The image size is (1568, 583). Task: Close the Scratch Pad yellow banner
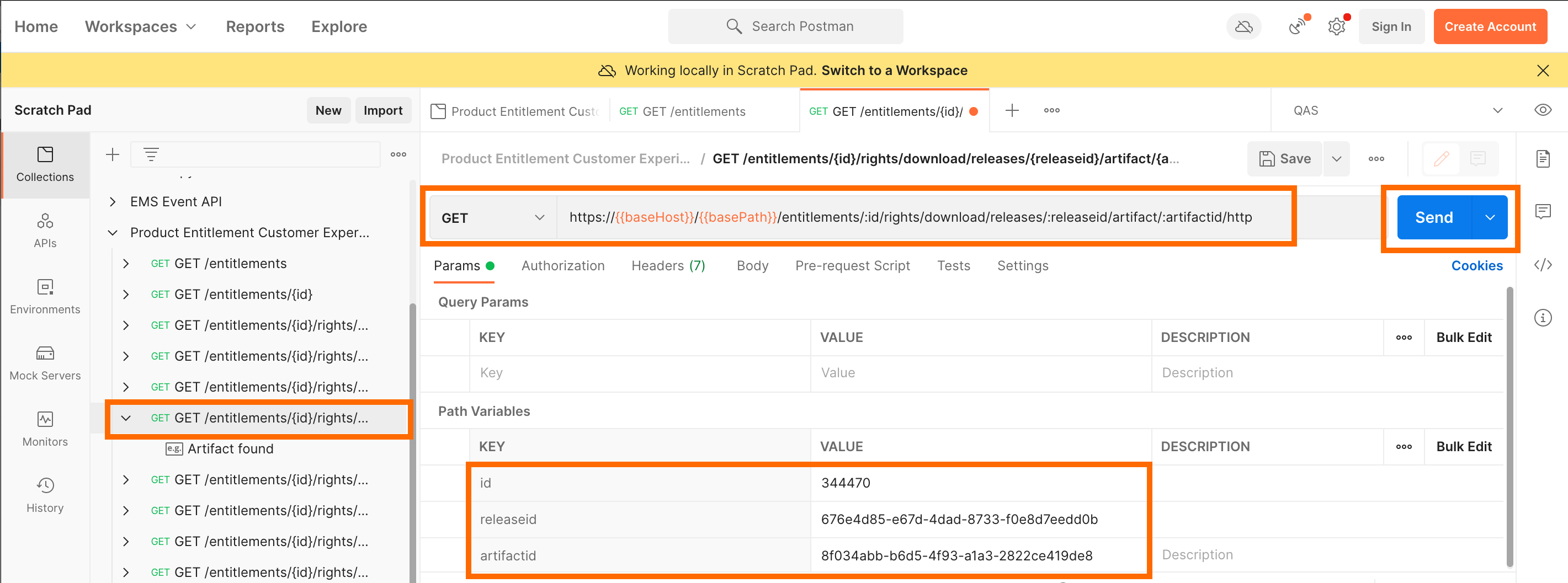pos(1543,71)
